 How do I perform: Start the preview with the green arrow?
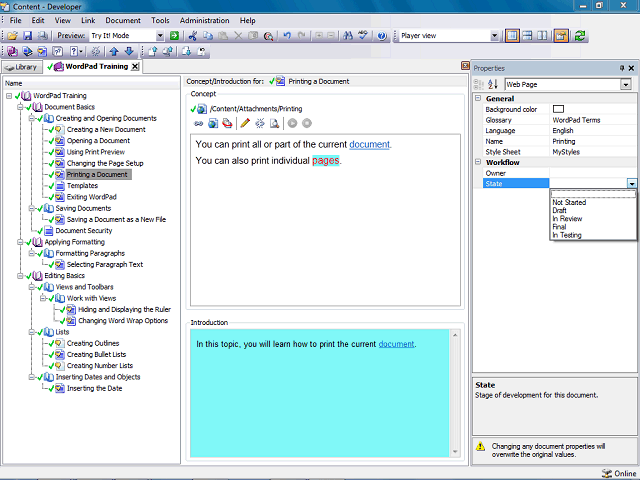click(174, 36)
